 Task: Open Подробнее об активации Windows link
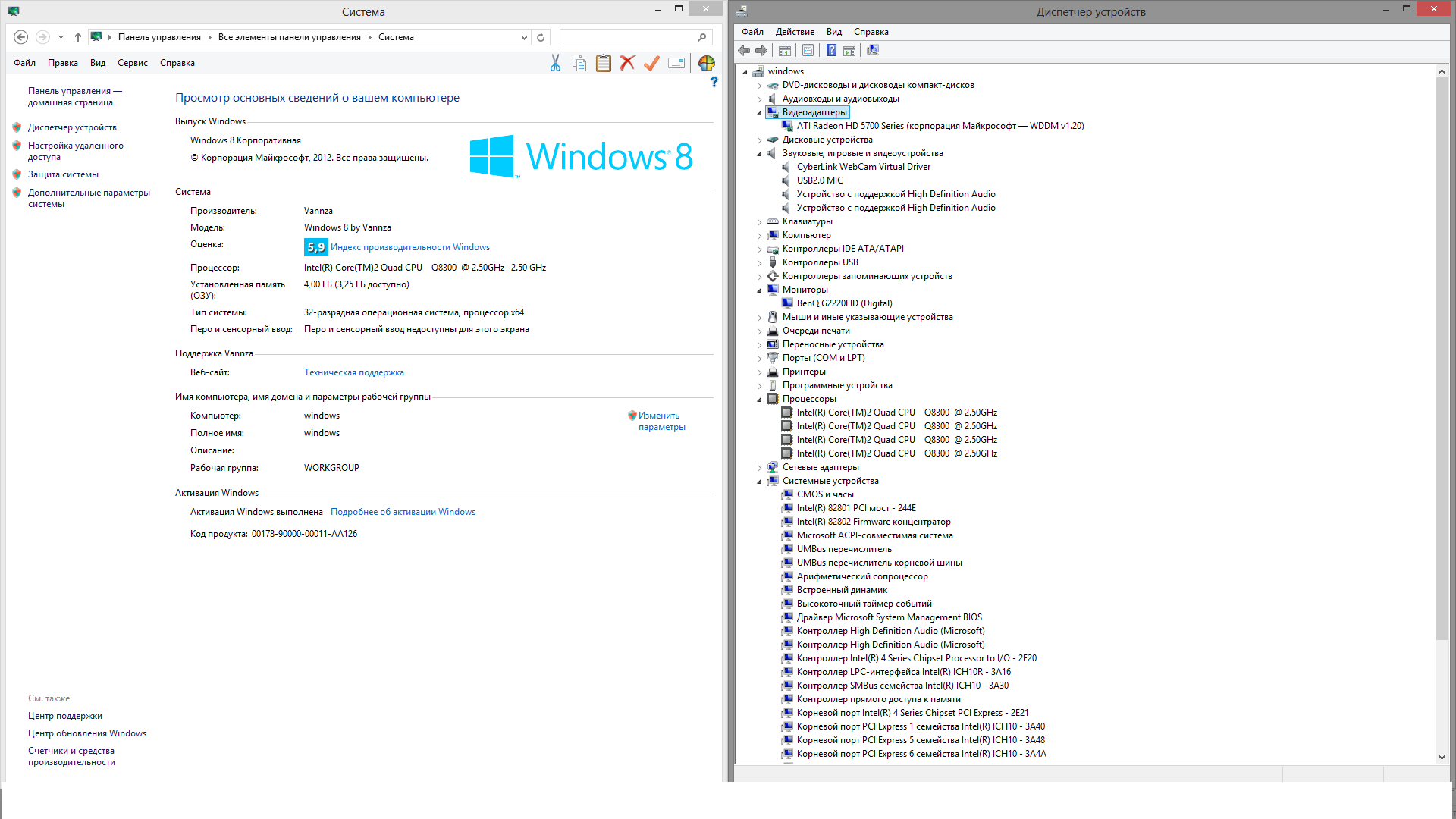[403, 512]
